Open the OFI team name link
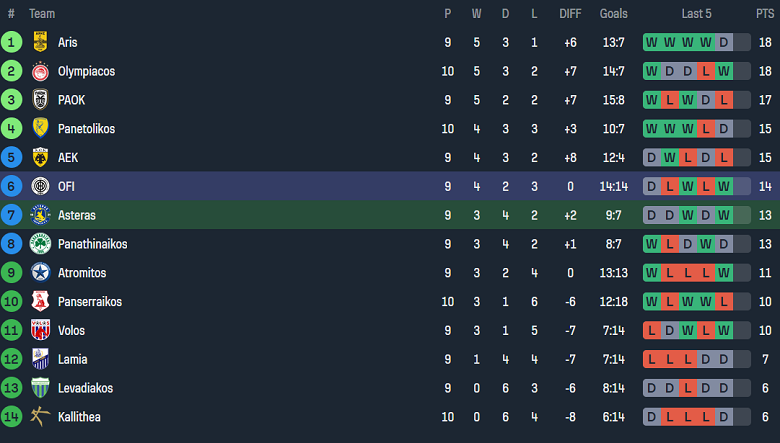Image resolution: width=780 pixels, height=443 pixels. (x=66, y=187)
